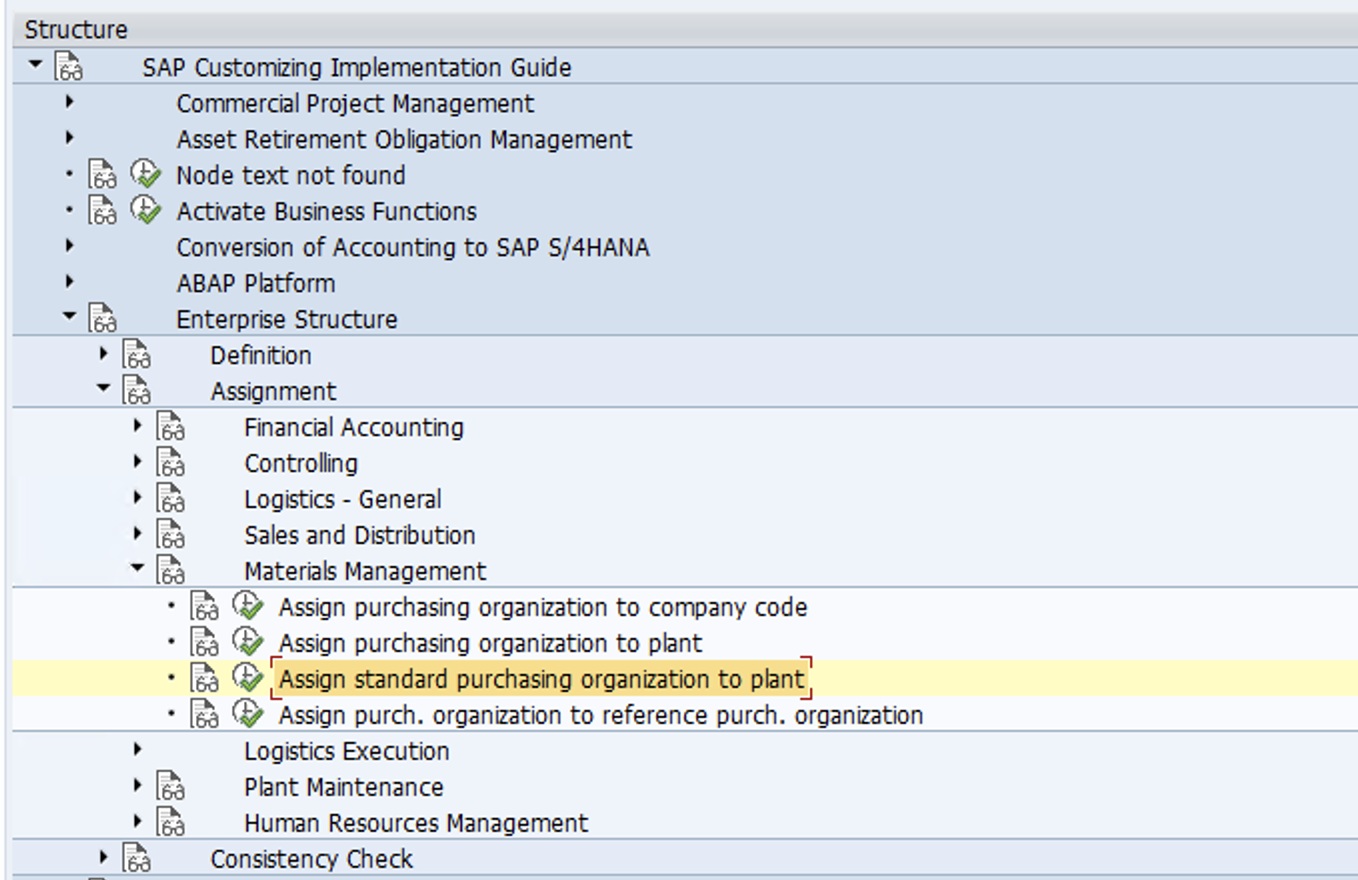Image resolution: width=1358 pixels, height=880 pixels.
Task: Select the Enterprise Structure text
Action: 287,319
